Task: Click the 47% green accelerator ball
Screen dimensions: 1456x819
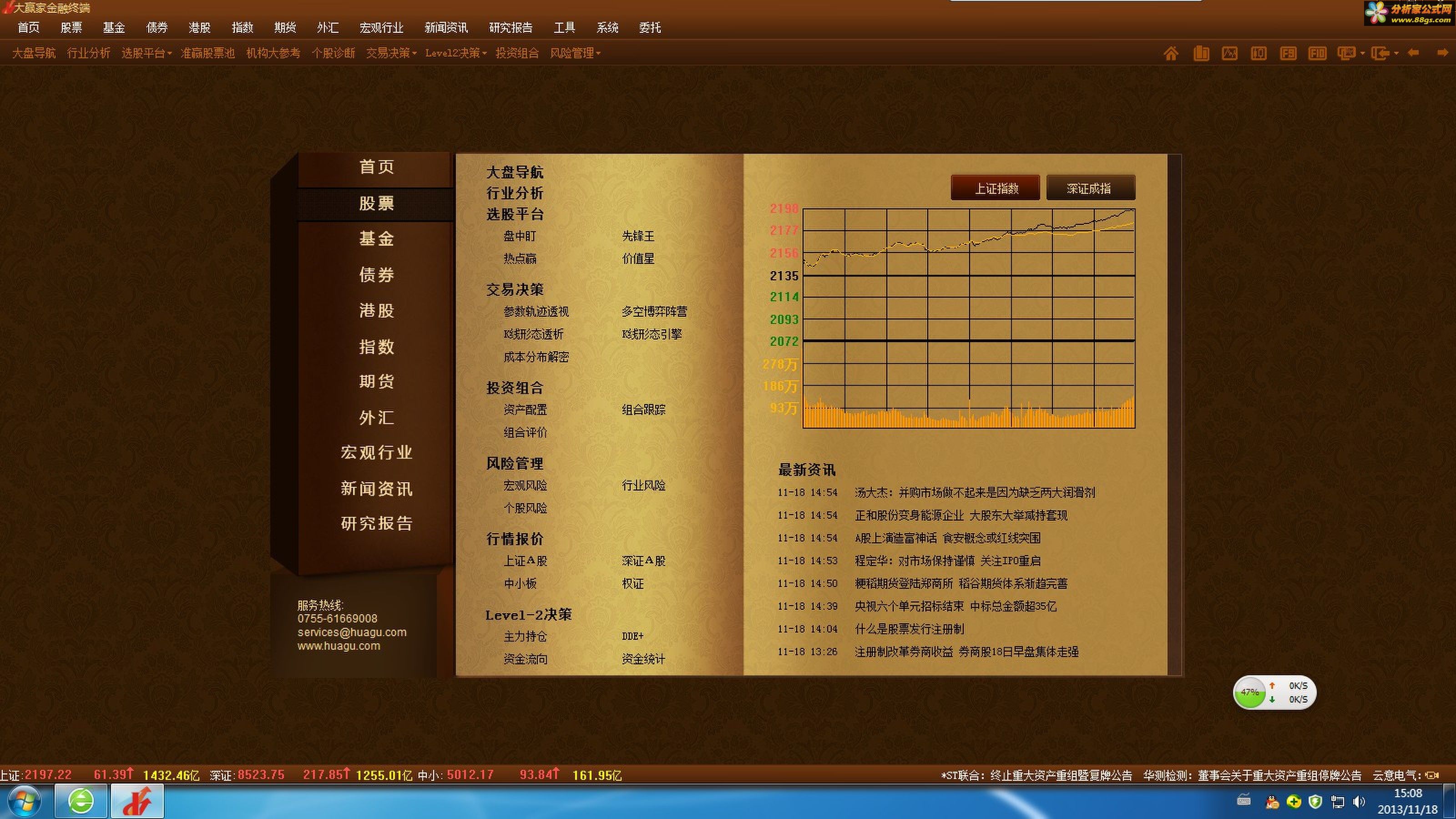Action: pos(1250,693)
